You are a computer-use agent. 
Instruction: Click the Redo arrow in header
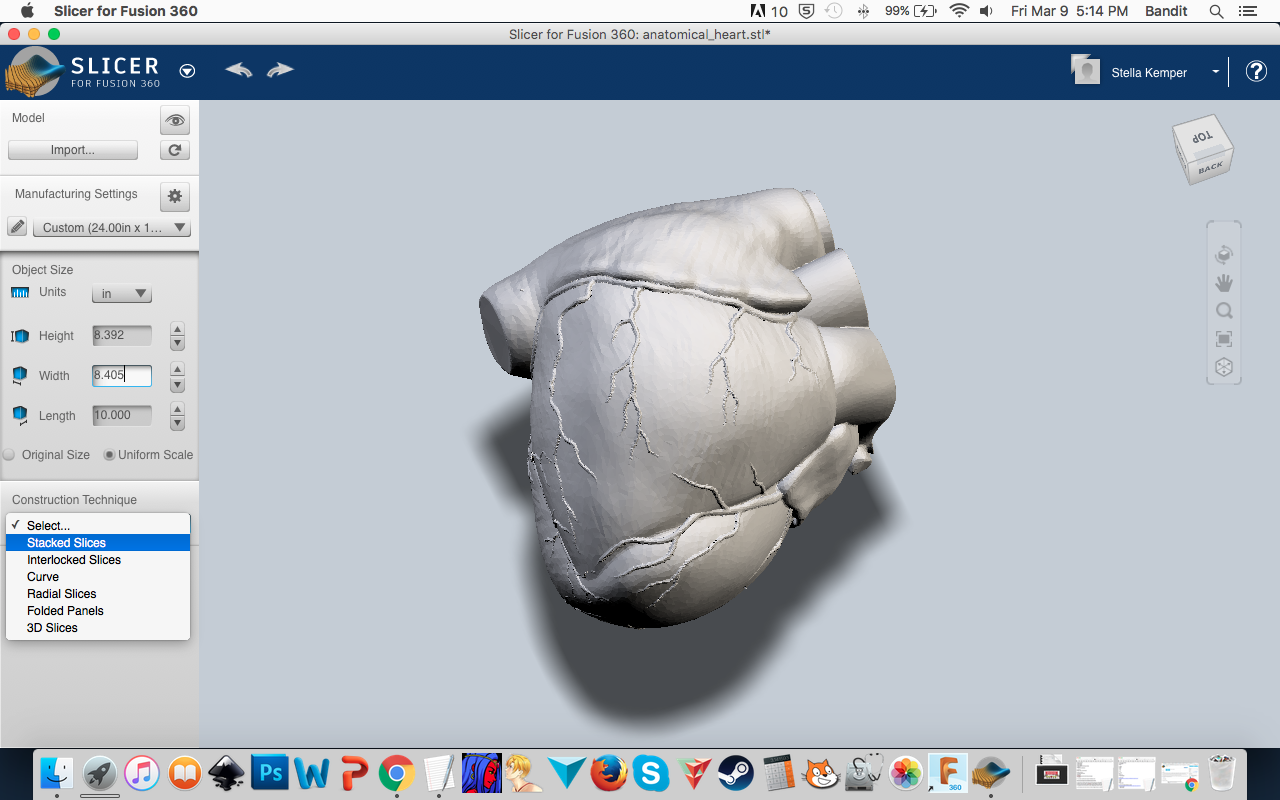point(280,70)
